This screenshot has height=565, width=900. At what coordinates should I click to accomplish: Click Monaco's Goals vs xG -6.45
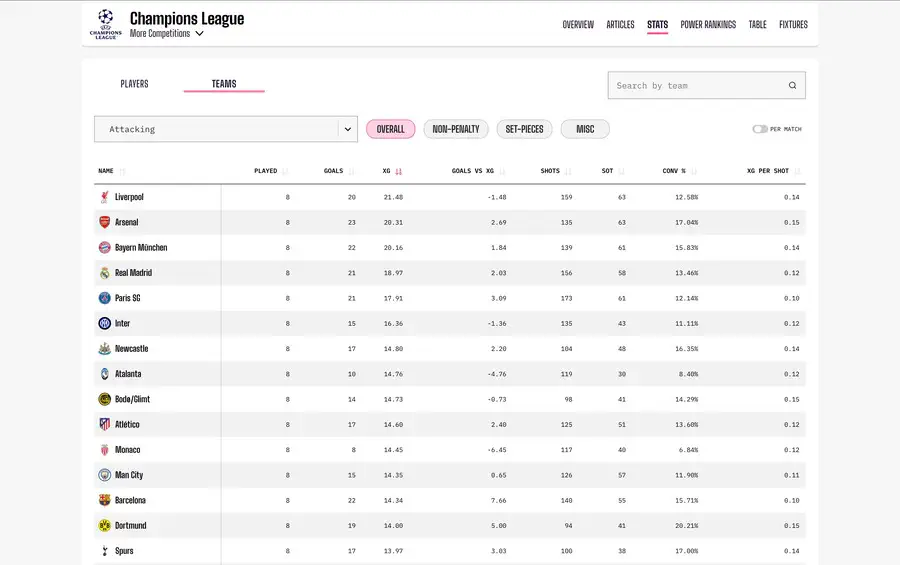pyautogui.click(x=497, y=450)
